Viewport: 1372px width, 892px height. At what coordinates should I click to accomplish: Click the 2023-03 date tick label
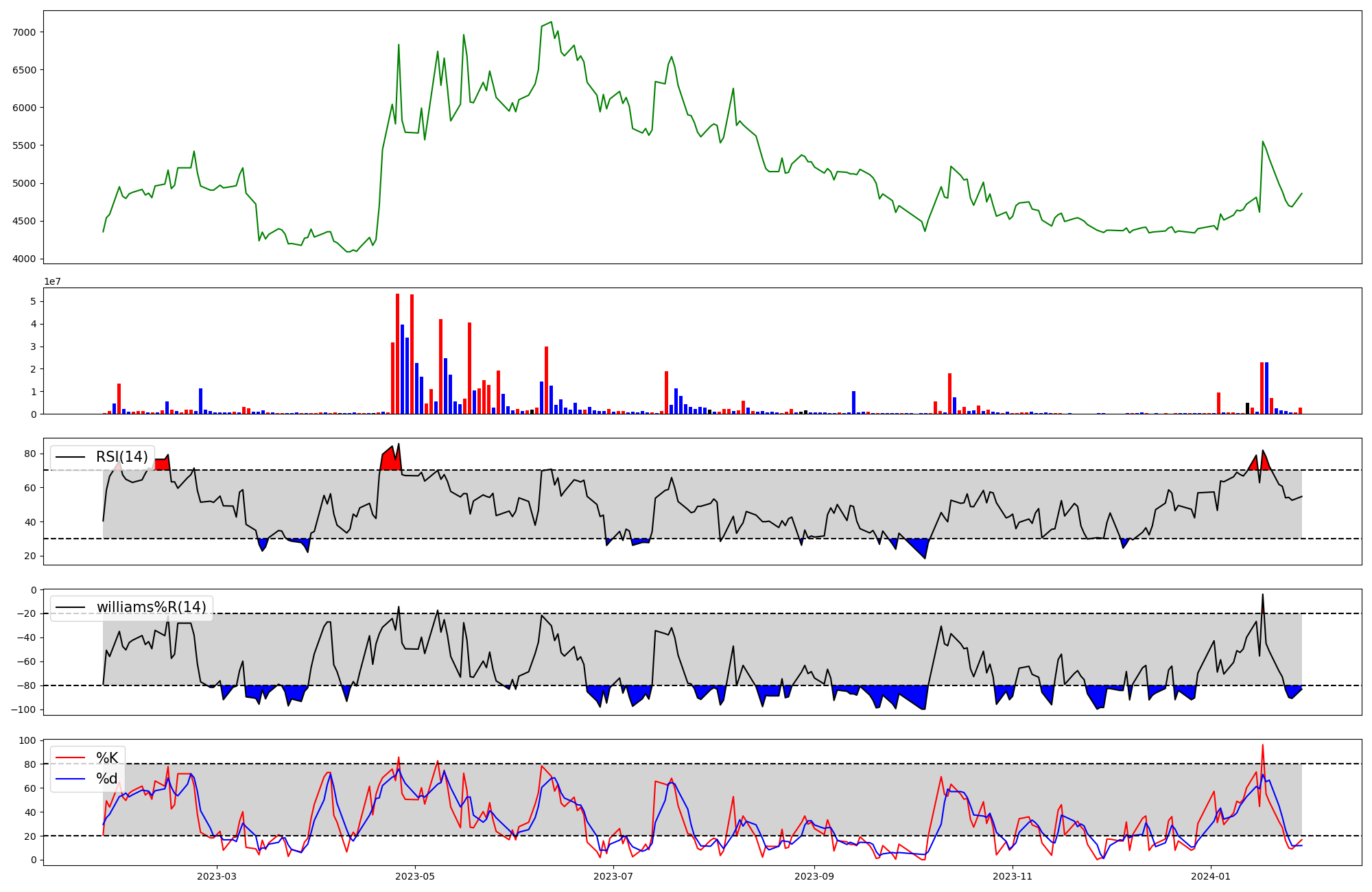[216, 876]
